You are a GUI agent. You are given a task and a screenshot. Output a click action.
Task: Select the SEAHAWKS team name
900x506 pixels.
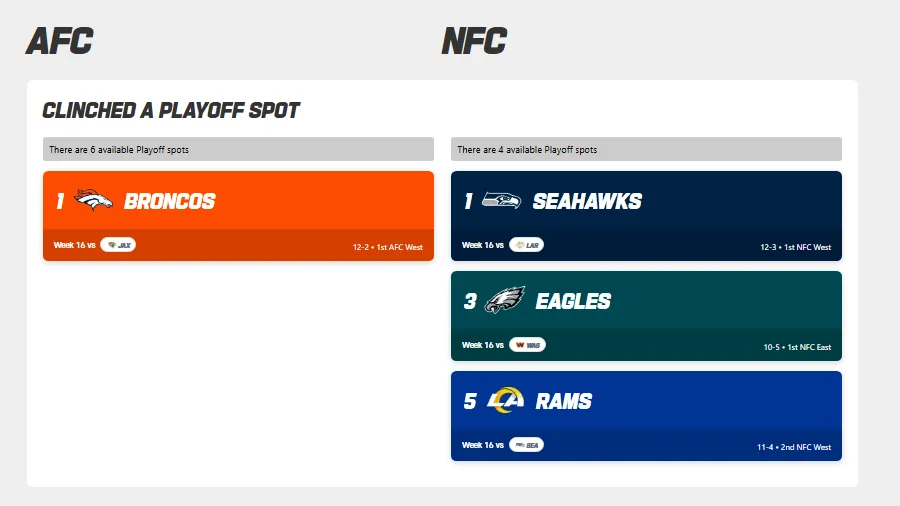[587, 201]
